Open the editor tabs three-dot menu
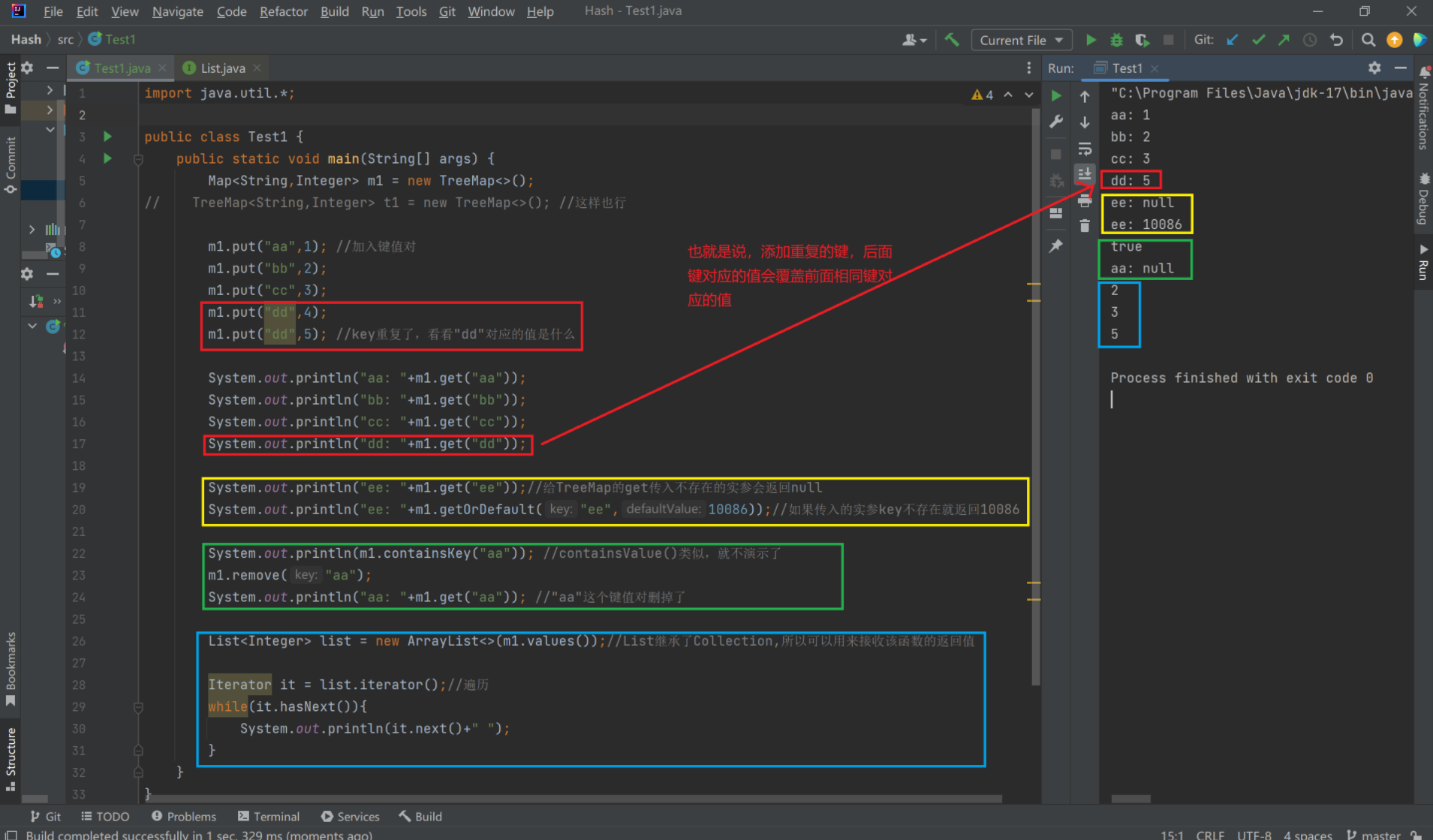Viewport: 1433px width, 840px height. 1029,68
